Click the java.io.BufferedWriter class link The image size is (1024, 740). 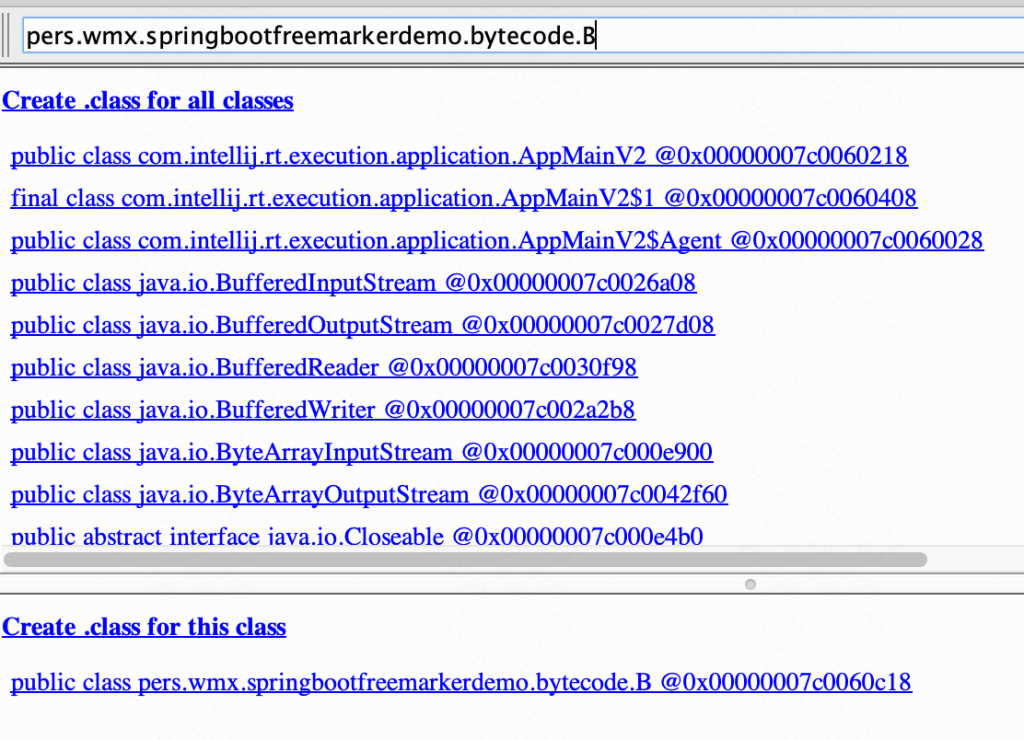pos(322,410)
